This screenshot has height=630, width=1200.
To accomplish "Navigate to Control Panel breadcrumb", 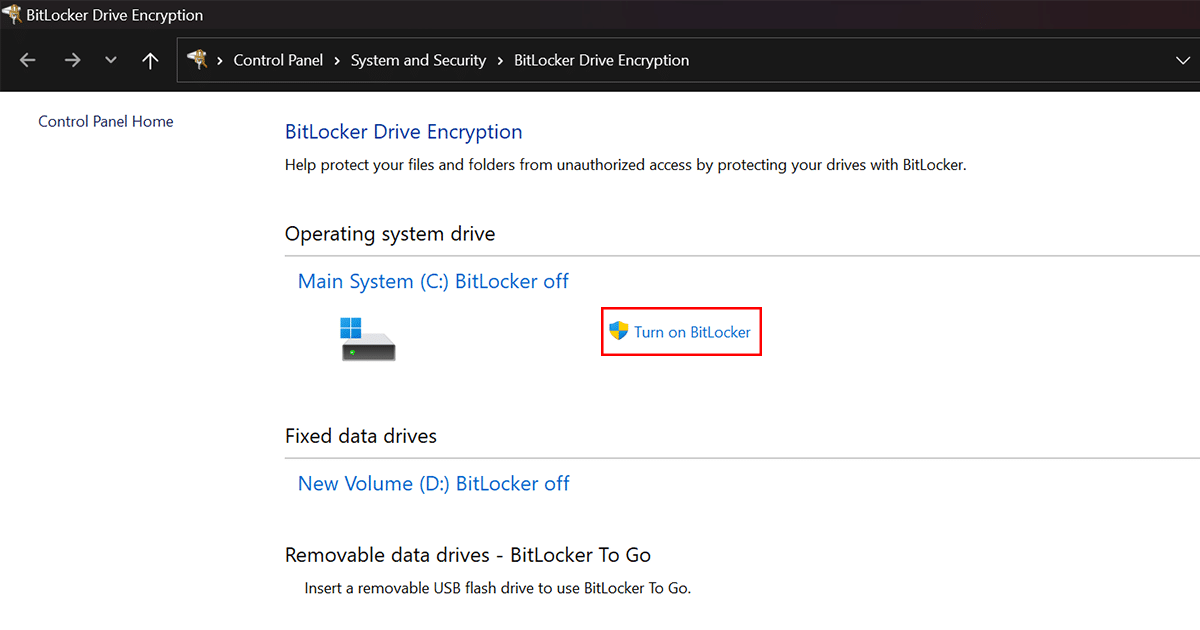I will 278,61.
